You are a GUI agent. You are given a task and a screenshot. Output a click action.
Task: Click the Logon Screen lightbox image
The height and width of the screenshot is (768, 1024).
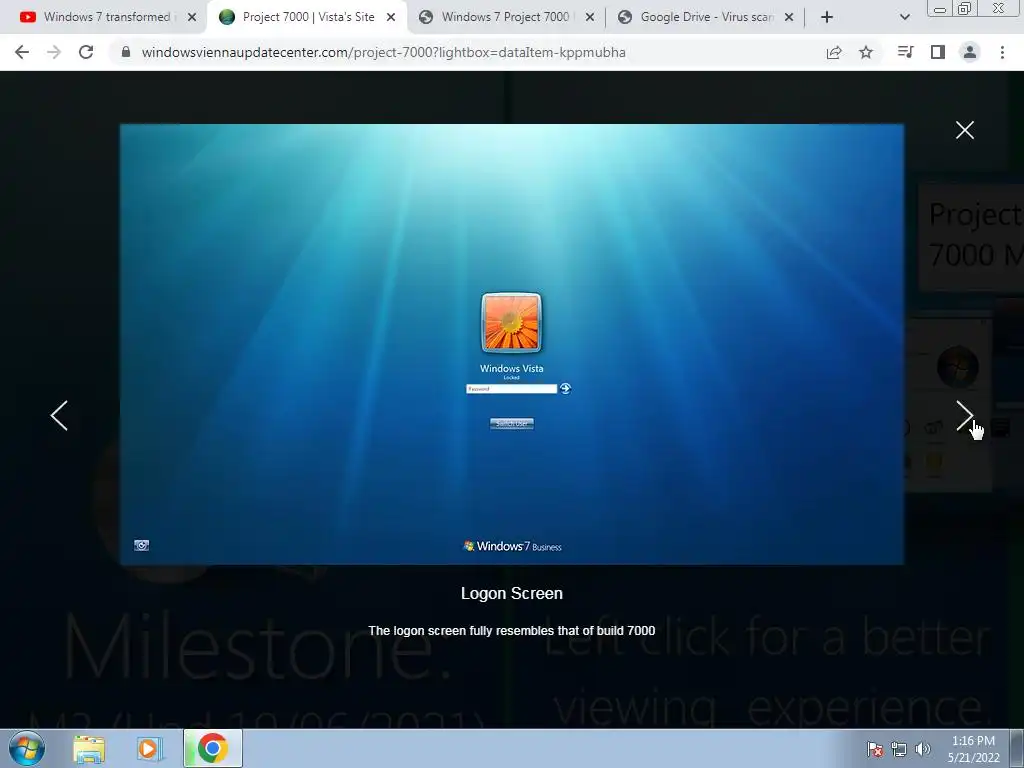point(511,344)
